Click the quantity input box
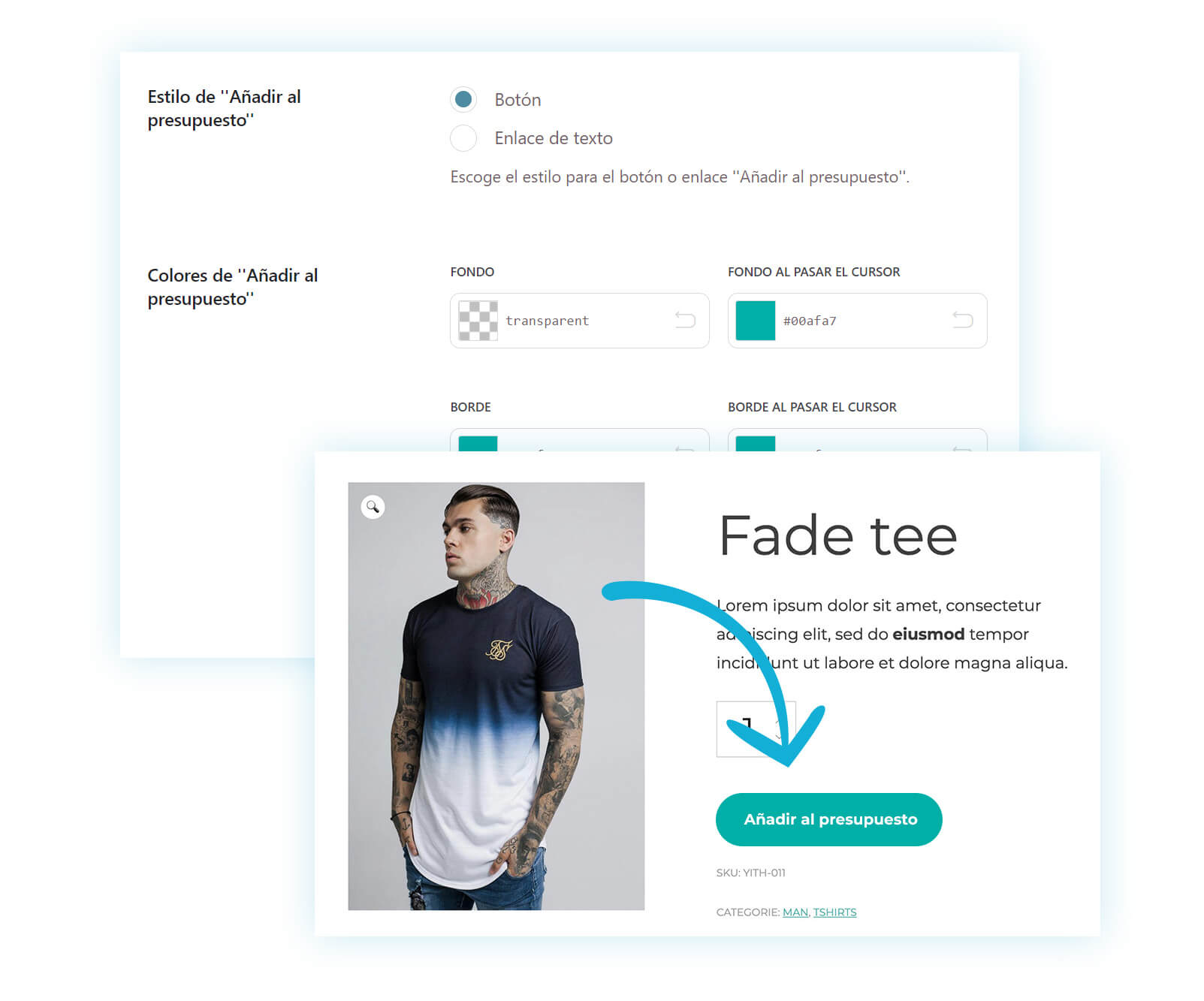This screenshot has height=1001, width=1204. [x=756, y=729]
